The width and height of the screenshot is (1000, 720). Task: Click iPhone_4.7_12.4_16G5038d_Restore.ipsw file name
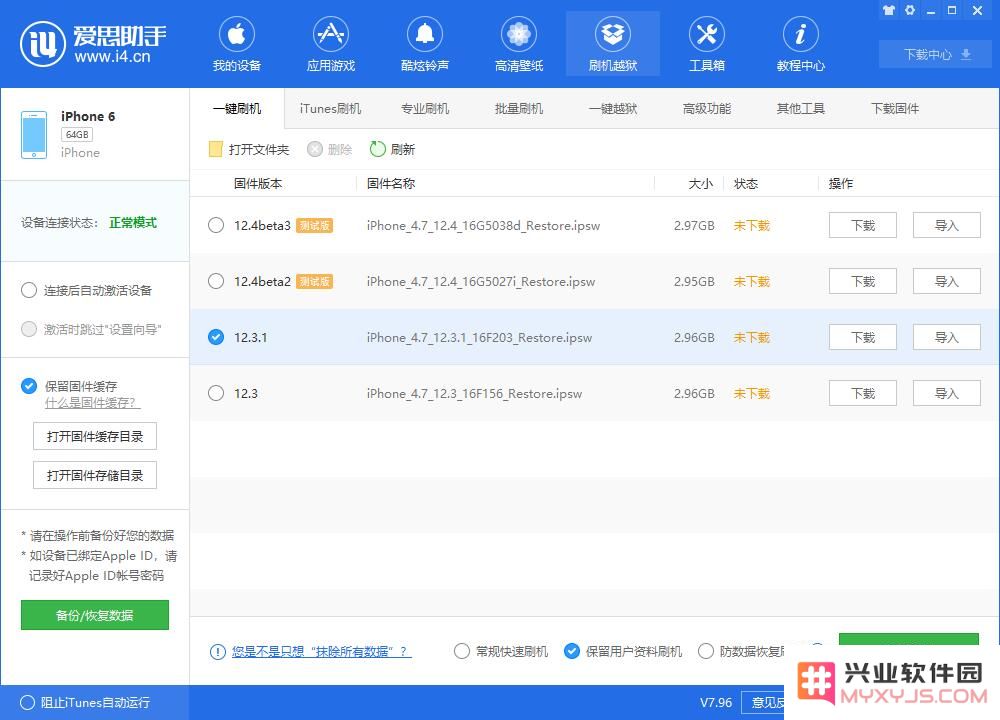[x=483, y=225]
